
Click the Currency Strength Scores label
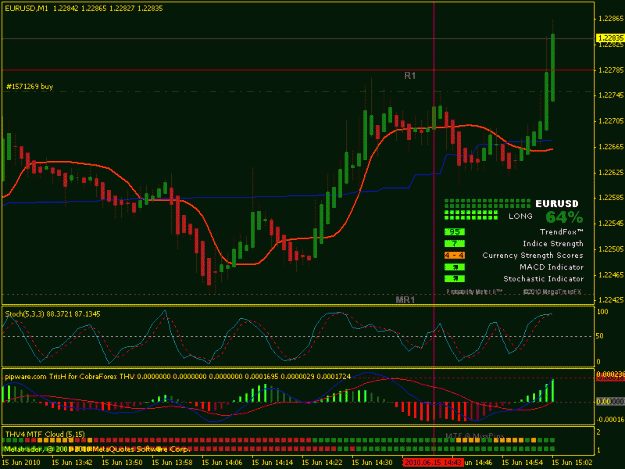pos(533,255)
